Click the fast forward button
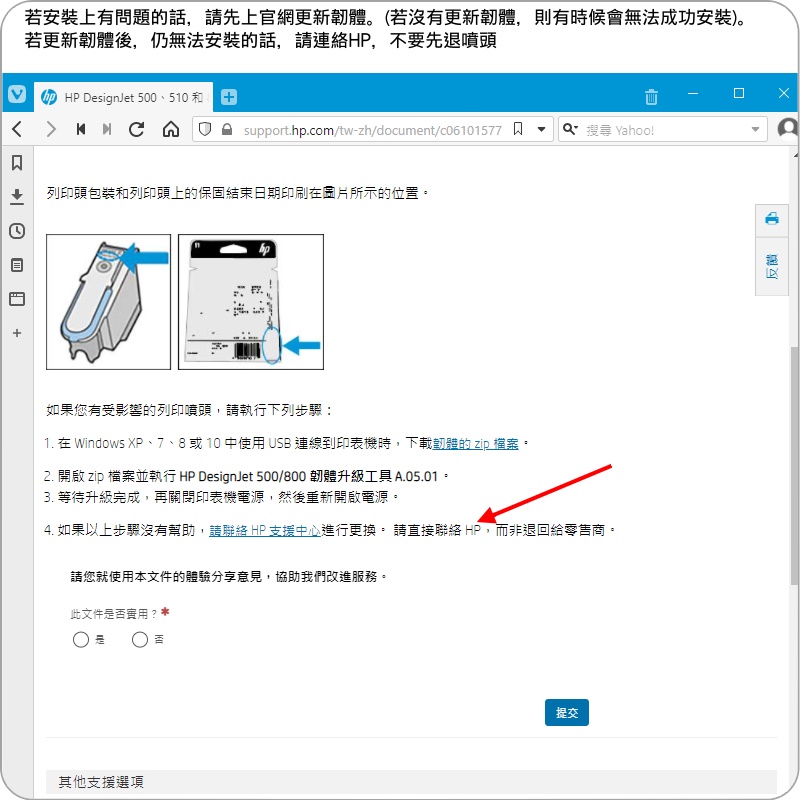The height and width of the screenshot is (800, 800). 107,129
